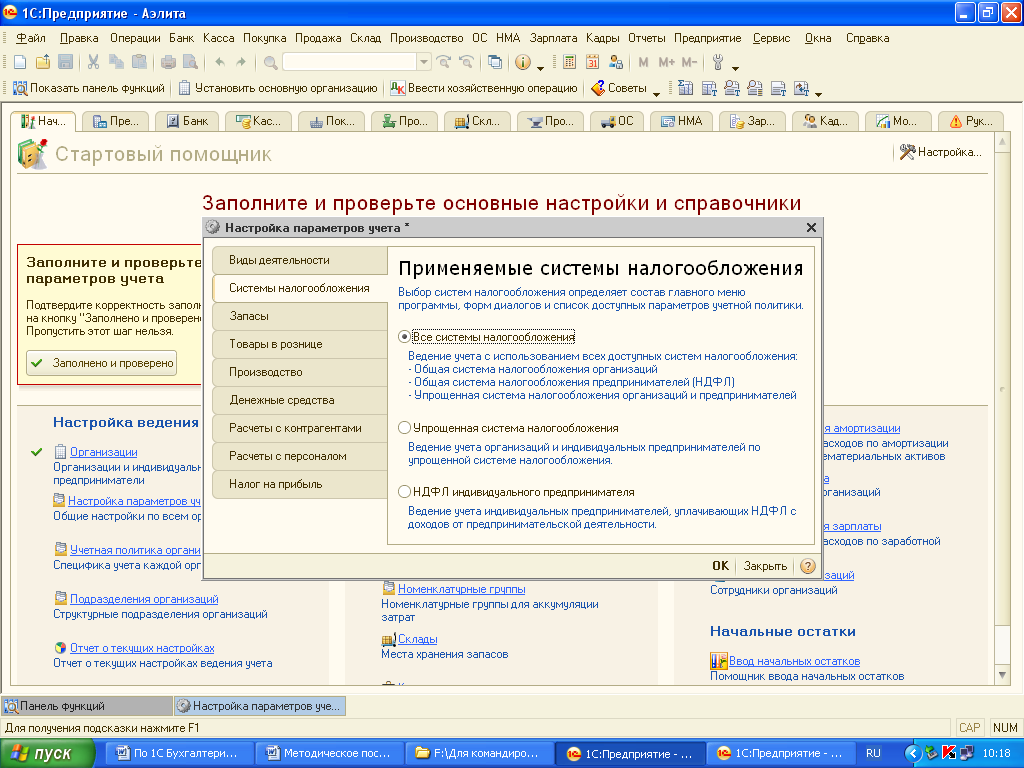Open the Calendar toolbar icon

592,62
